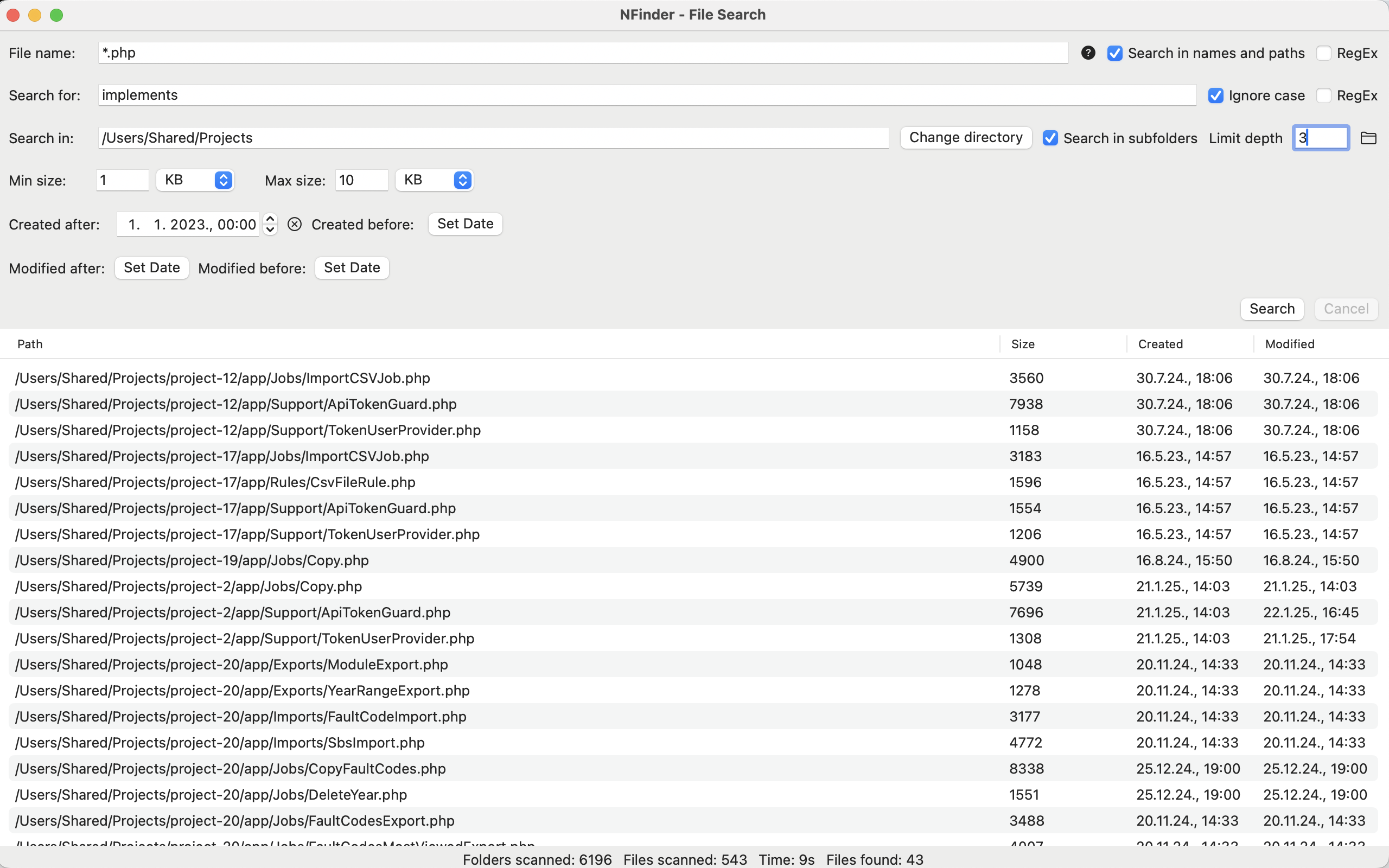Set the Modified after date
The height and width of the screenshot is (868, 1389).
pyautogui.click(x=152, y=268)
